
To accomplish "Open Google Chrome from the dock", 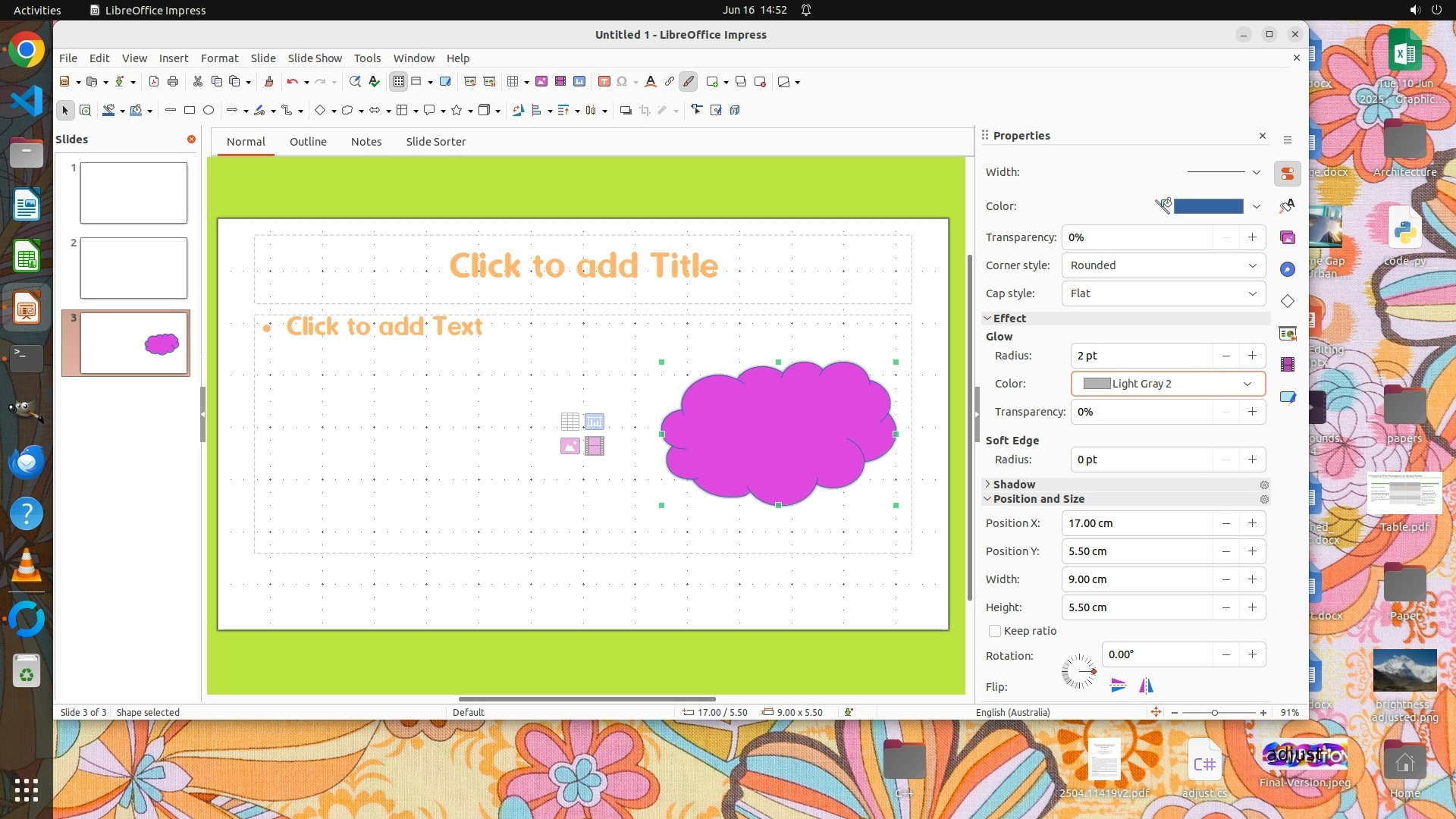I will click(27, 51).
